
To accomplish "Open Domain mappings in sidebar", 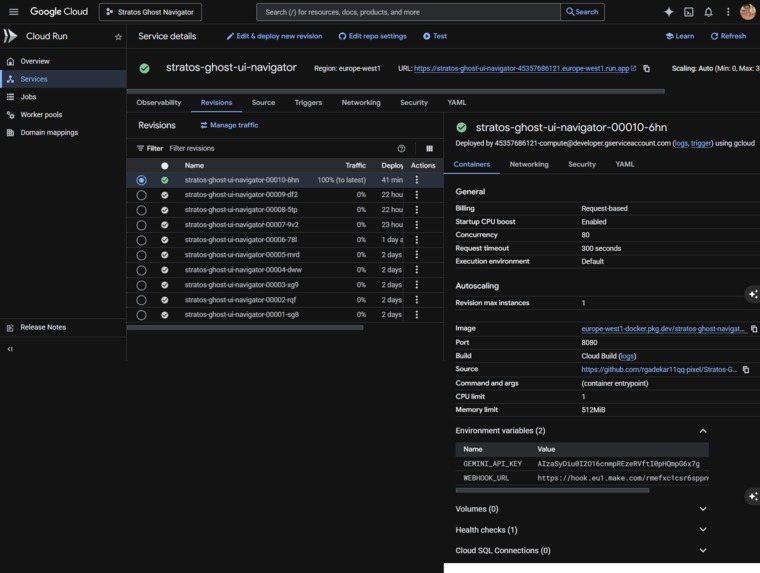I will pos(49,133).
